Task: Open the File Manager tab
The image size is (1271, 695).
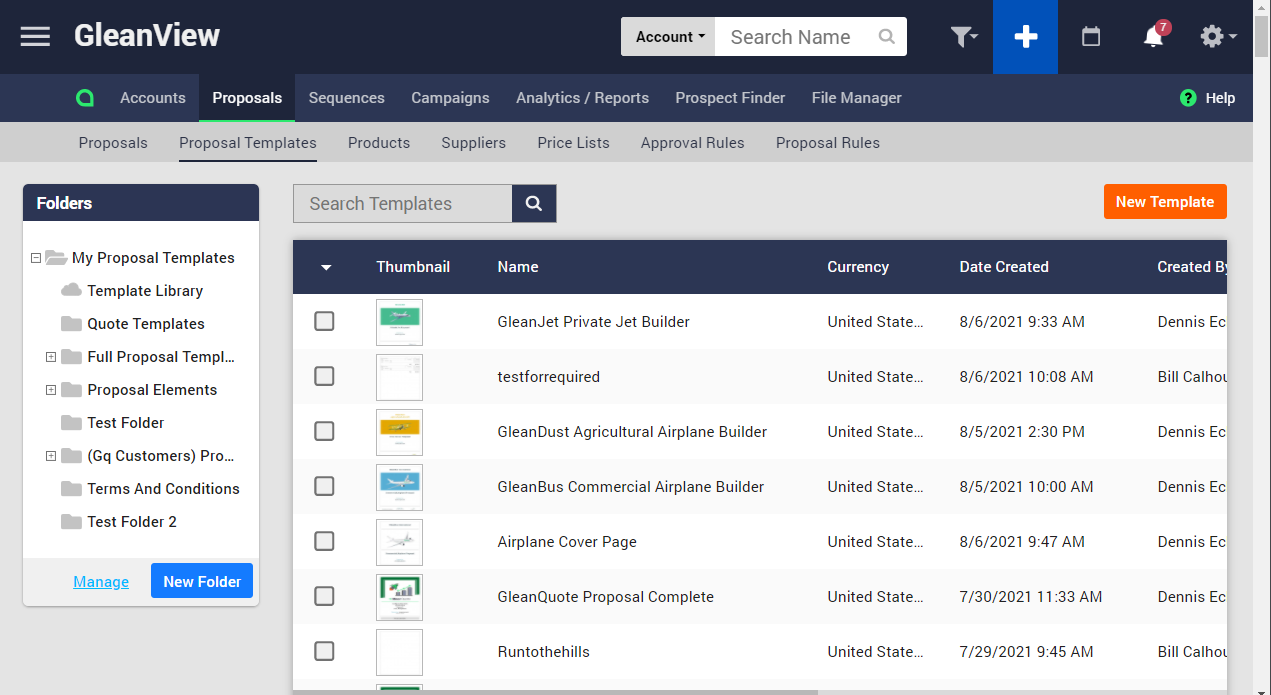Action: (857, 98)
